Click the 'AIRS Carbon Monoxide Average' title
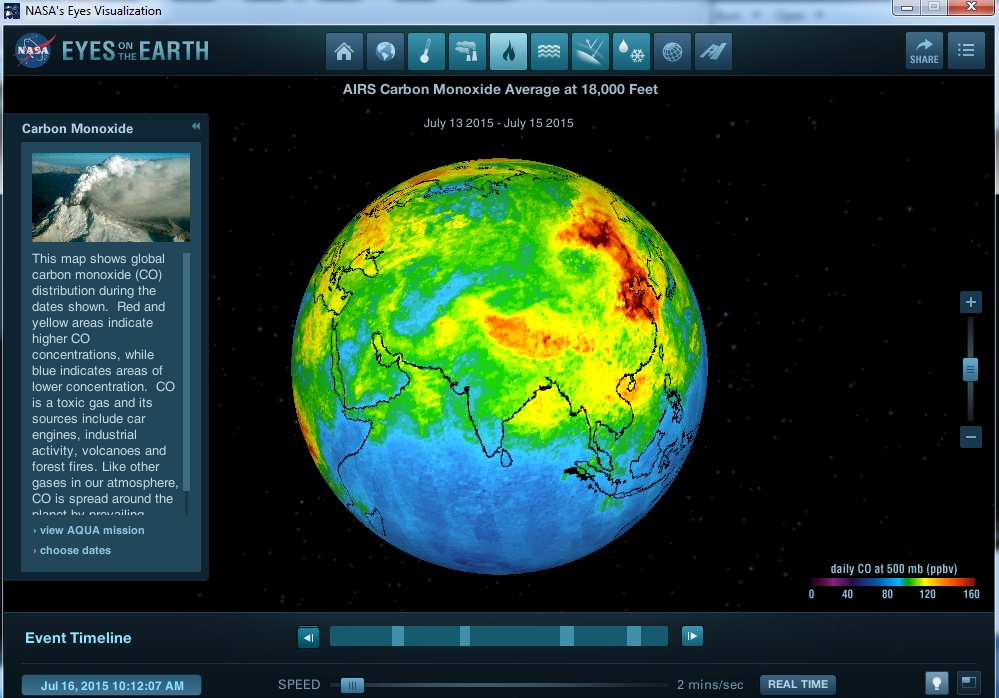Image resolution: width=999 pixels, height=698 pixels. pyautogui.click(x=500, y=89)
